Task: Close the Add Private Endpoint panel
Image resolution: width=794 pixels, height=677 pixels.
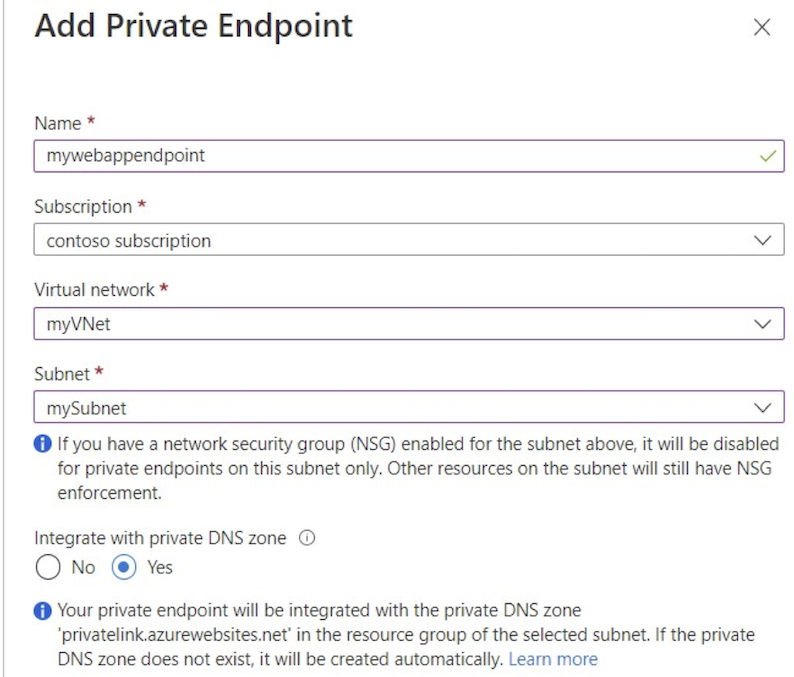Action: coord(762,27)
